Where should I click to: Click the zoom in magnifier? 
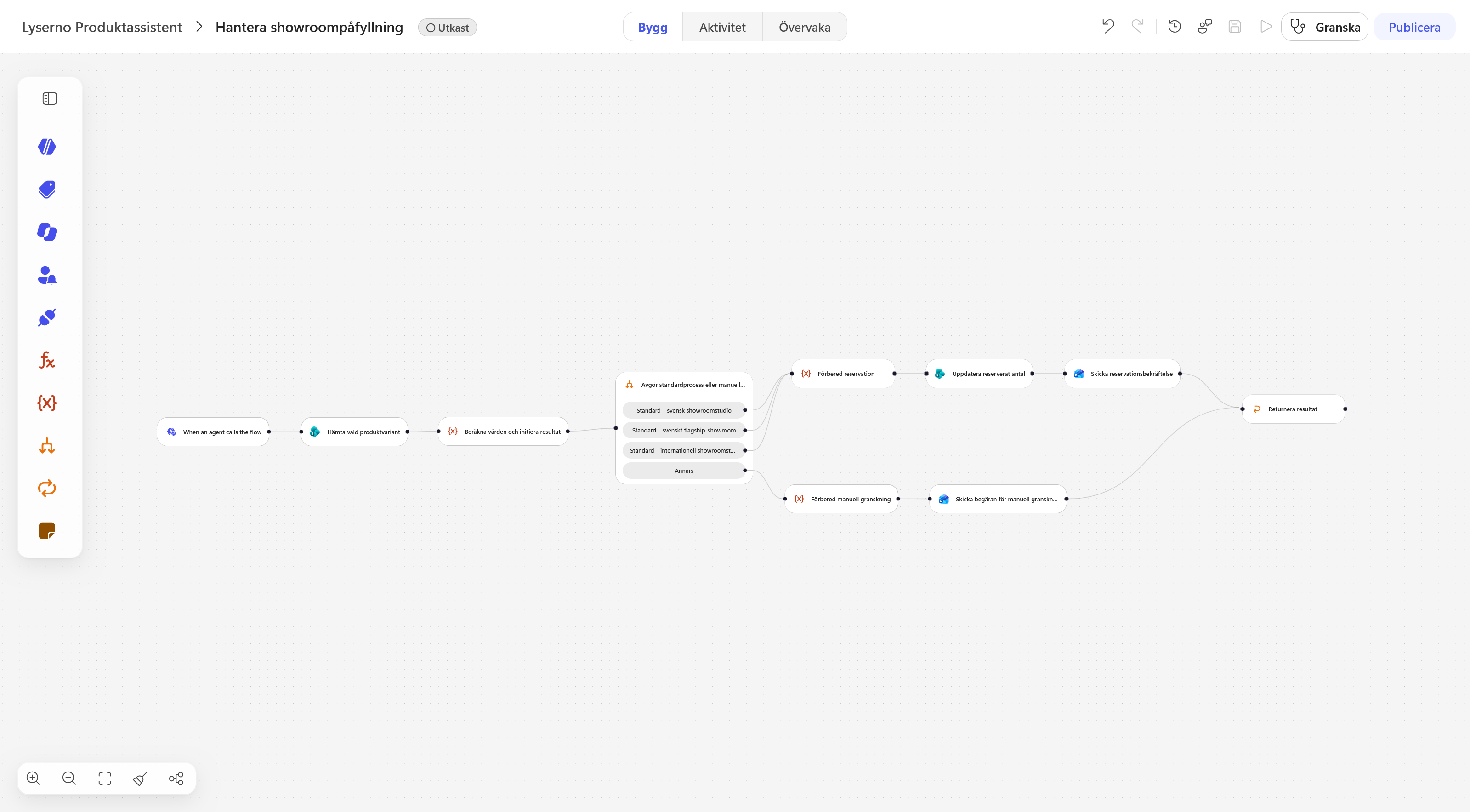click(x=33, y=778)
